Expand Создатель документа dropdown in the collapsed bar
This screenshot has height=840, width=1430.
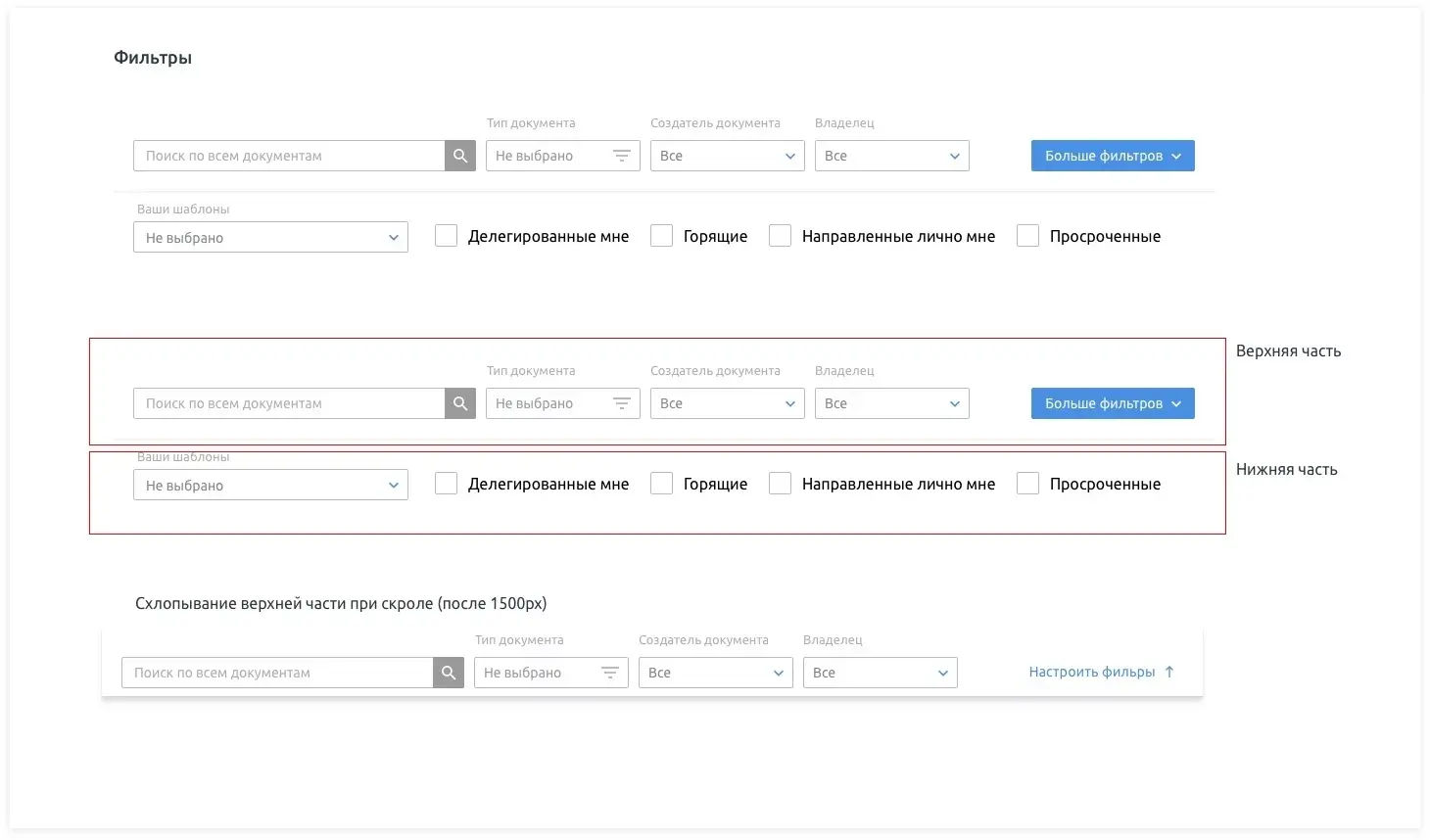(x=716, y=673)
